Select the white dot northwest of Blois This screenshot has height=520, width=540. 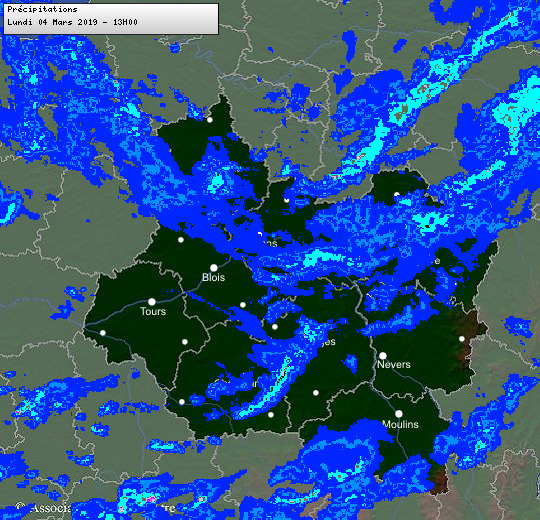pyautogui.click(x=181, y=240)
